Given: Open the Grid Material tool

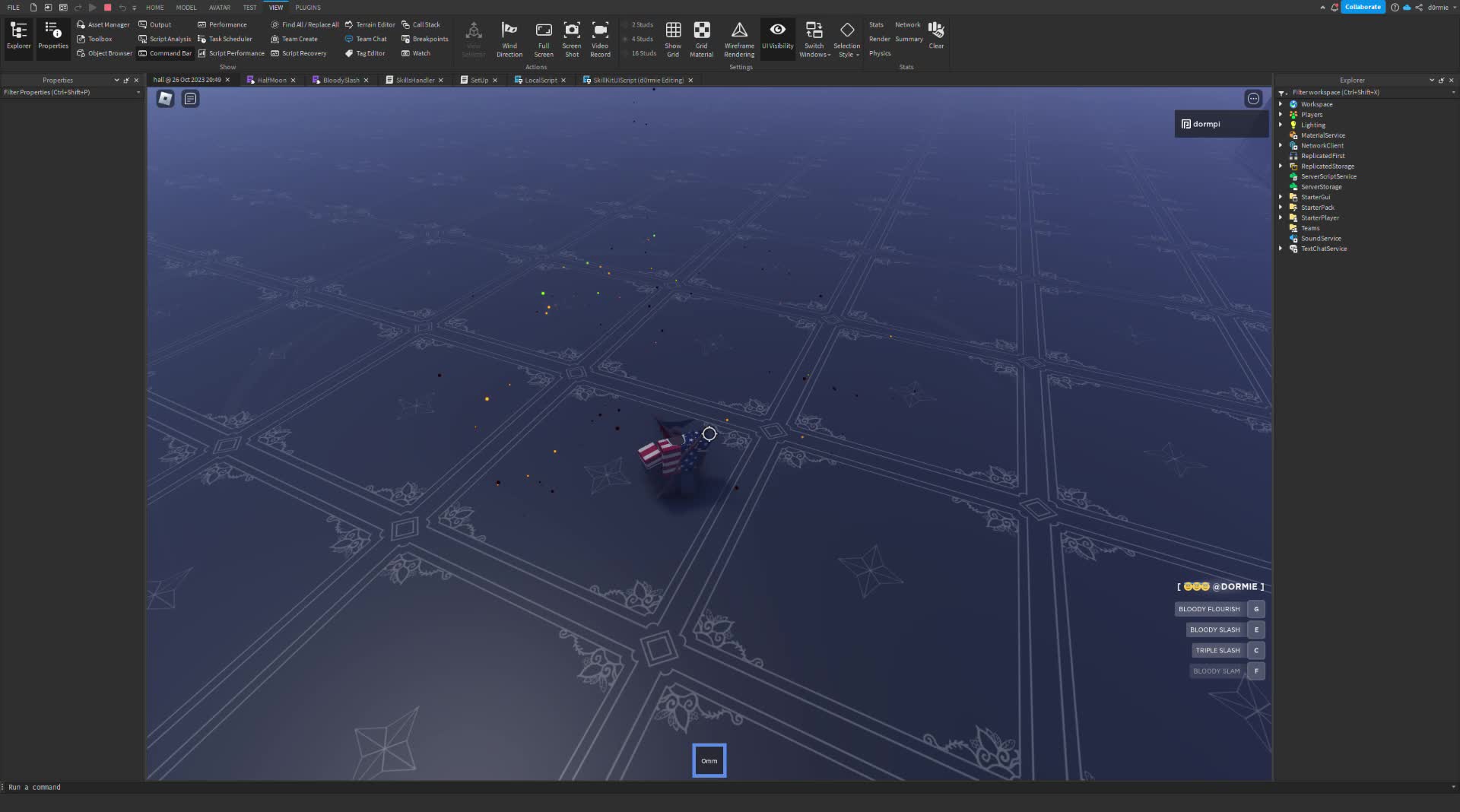Looking at the screenshot, I should click(x=701, y=30).
